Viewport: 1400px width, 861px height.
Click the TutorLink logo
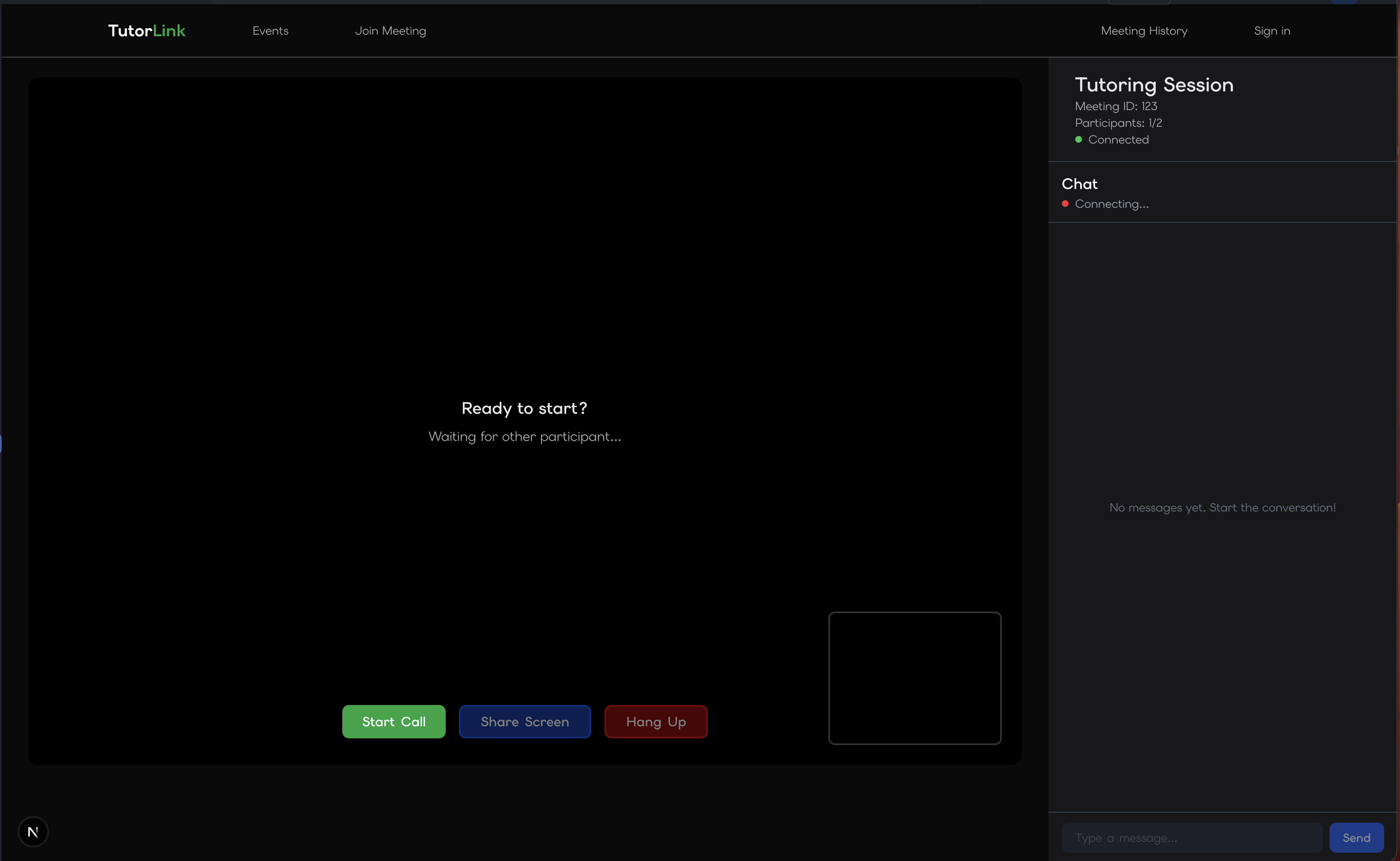point(146,31)
